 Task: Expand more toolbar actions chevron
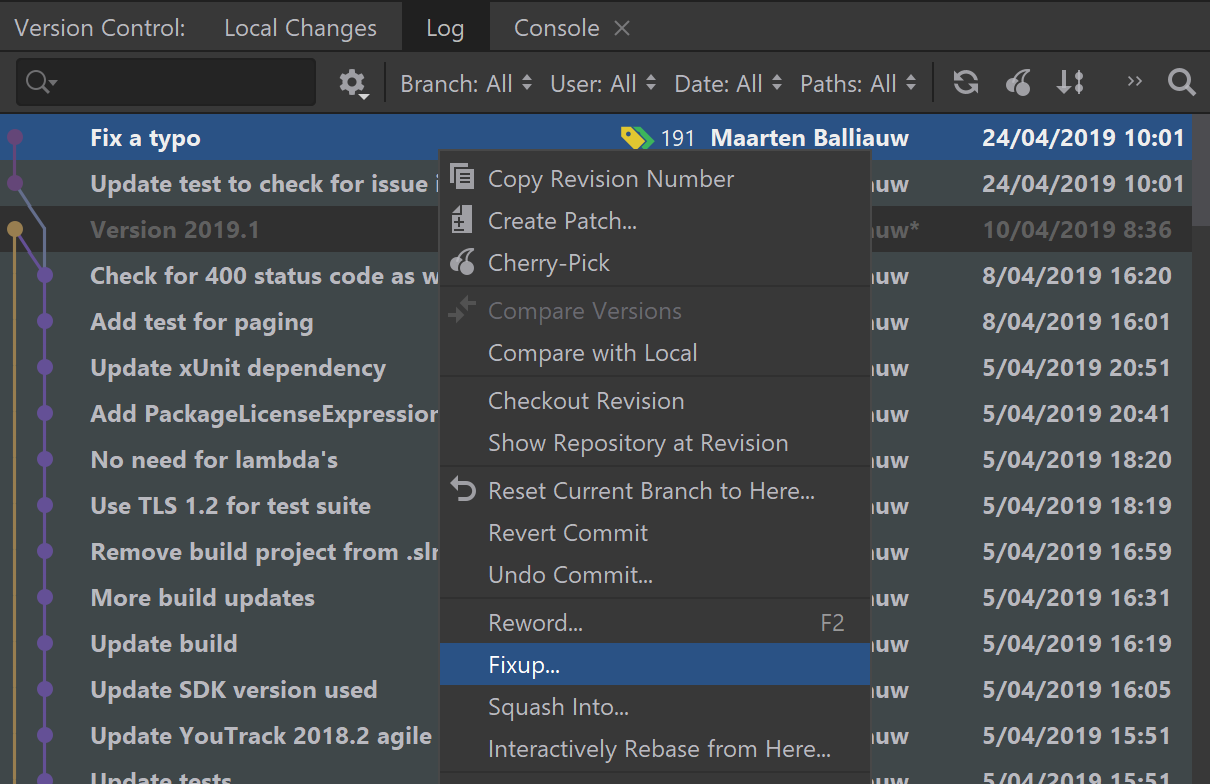coord(1134,82)
